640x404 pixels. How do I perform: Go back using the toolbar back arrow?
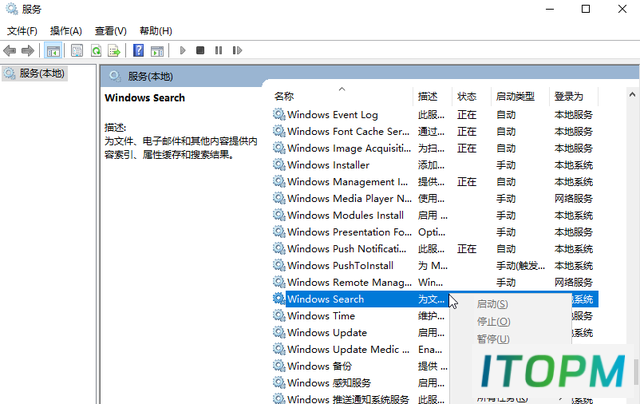point(9,51)
